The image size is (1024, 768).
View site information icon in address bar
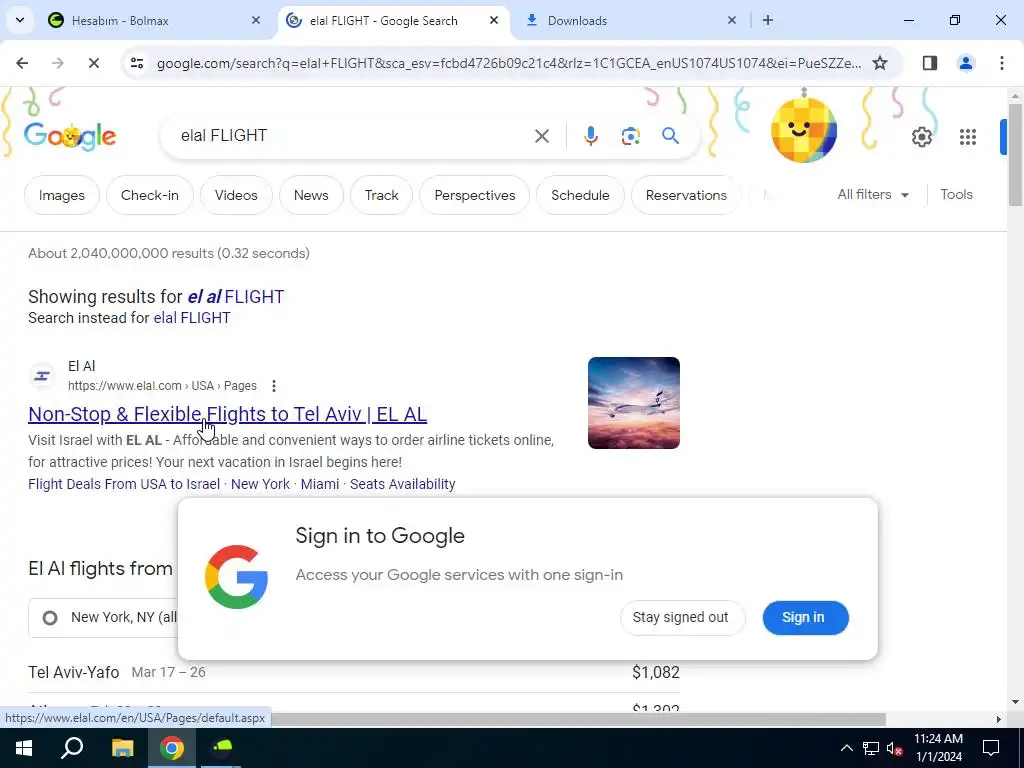(136, 63)
